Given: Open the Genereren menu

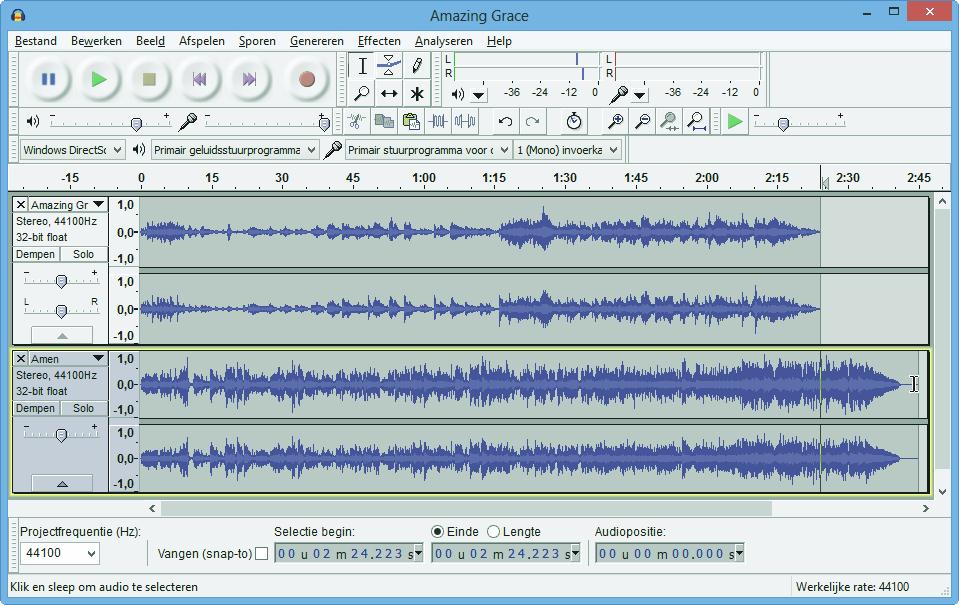Looking at the screenshot, I should (316, 41).
